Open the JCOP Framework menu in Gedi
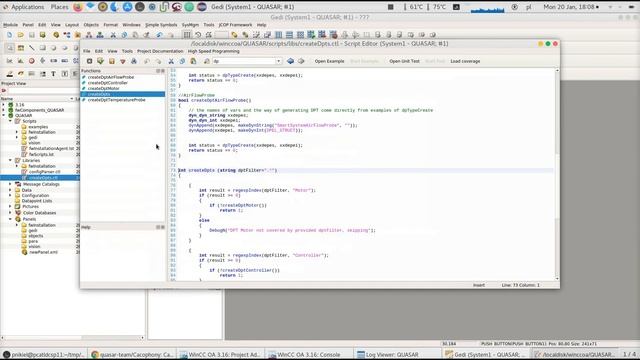Viewport: 640px width, 360px height. pyautogui.click(x=236, y=25)
